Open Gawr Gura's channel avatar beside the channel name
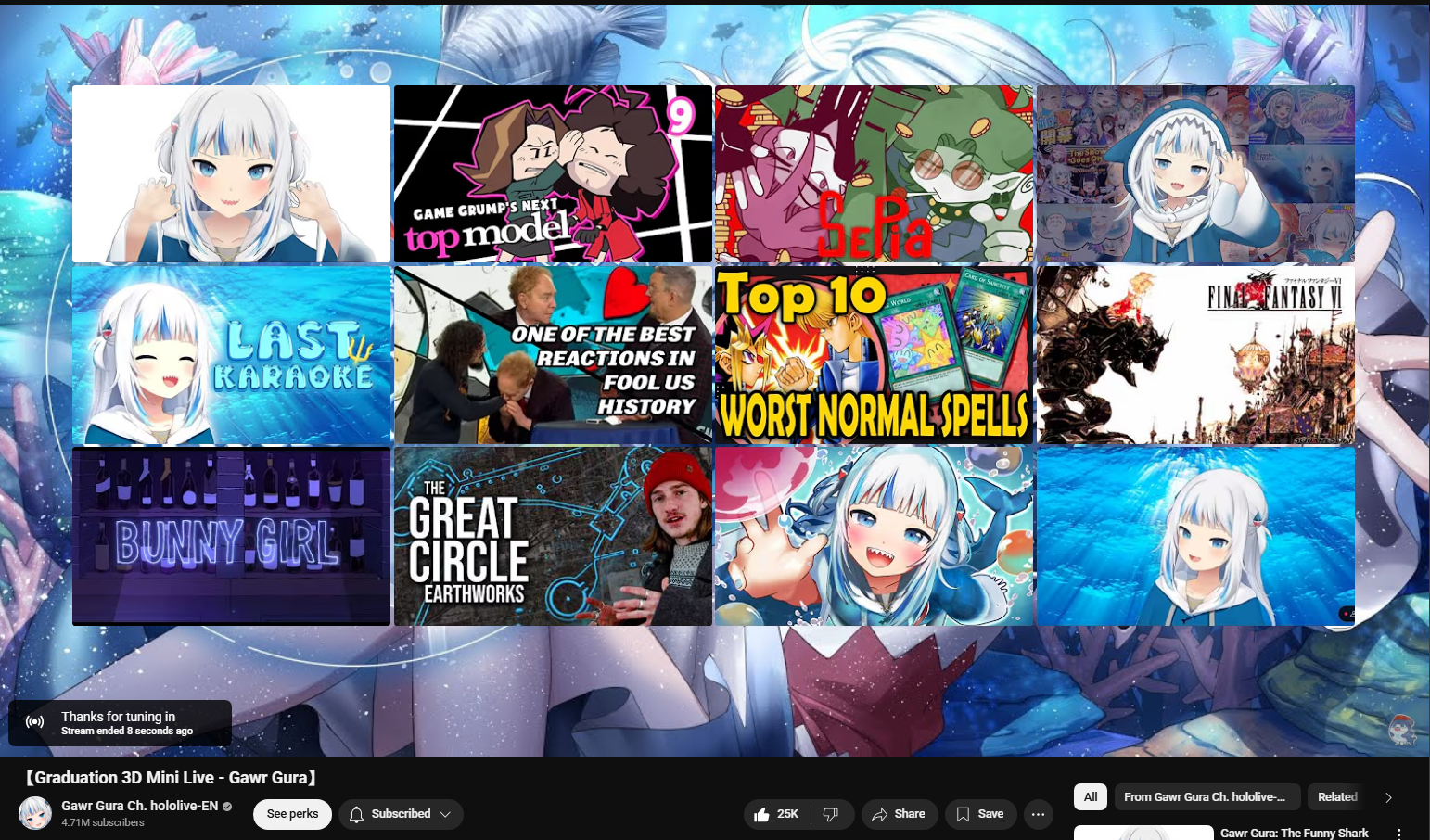Screen dimensions: 1430x840 tap(35, 813)
